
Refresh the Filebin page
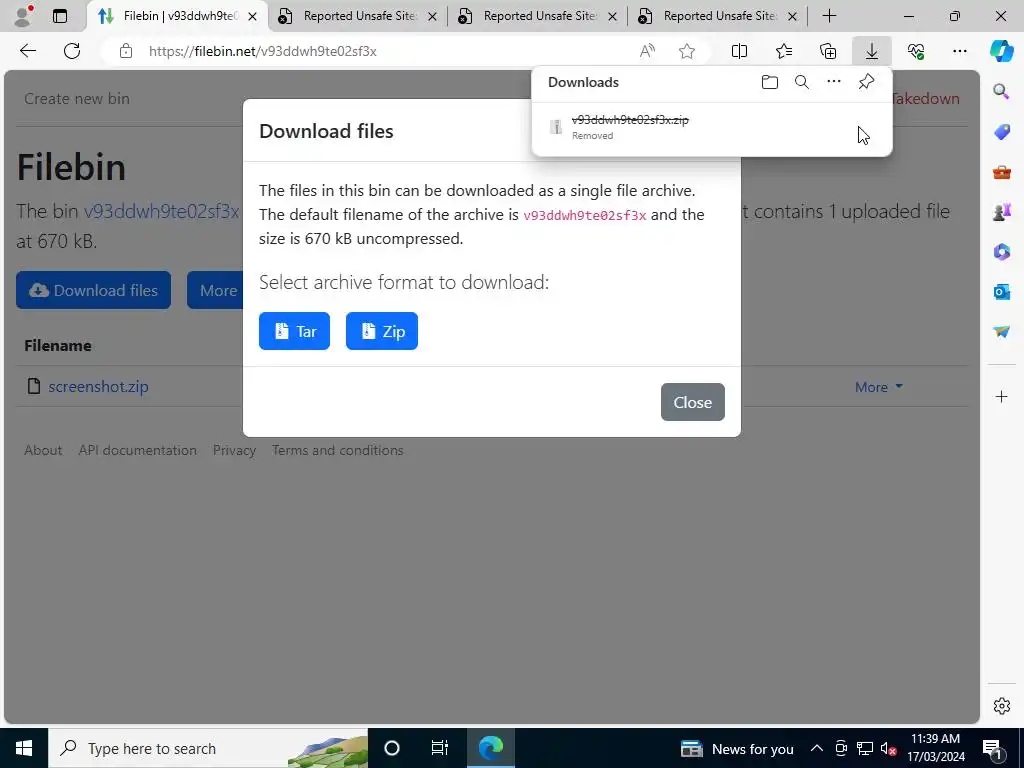coord(72,51)
